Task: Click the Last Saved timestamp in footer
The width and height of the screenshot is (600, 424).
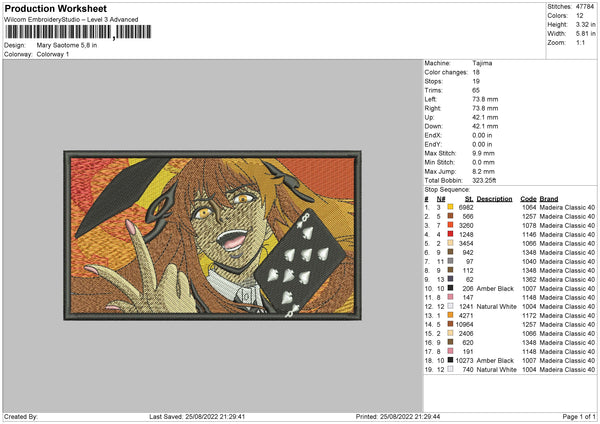Action: click(x=197, y=416)
